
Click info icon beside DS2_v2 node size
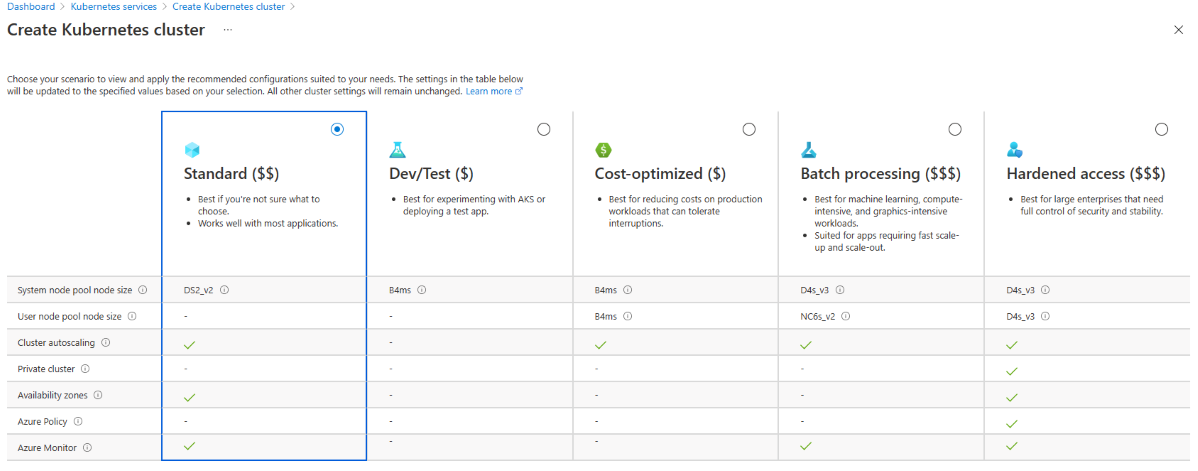point(225,291)
